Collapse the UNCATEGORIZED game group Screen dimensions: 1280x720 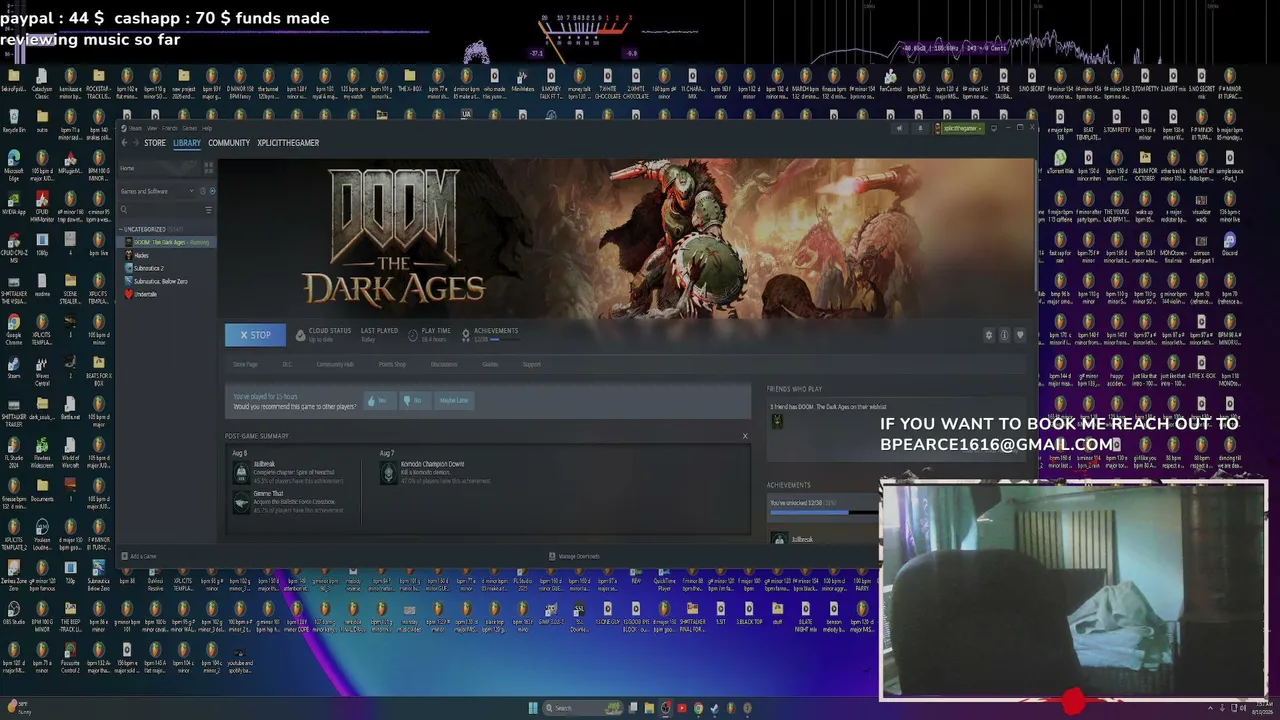[x=150, y=229]
